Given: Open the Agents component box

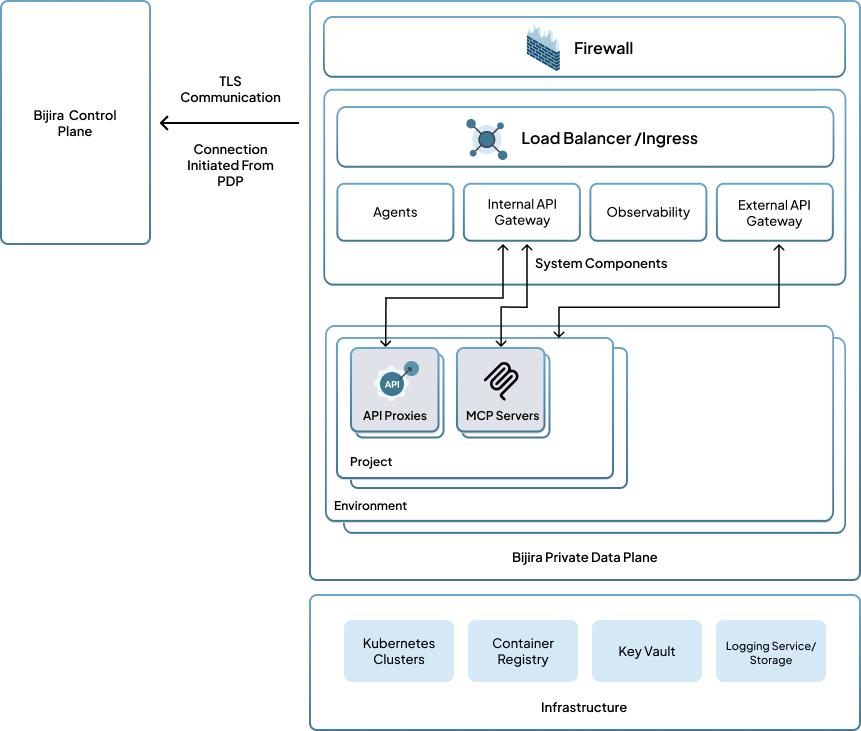Looking at the screenshot, I should (x=395, y=212).
